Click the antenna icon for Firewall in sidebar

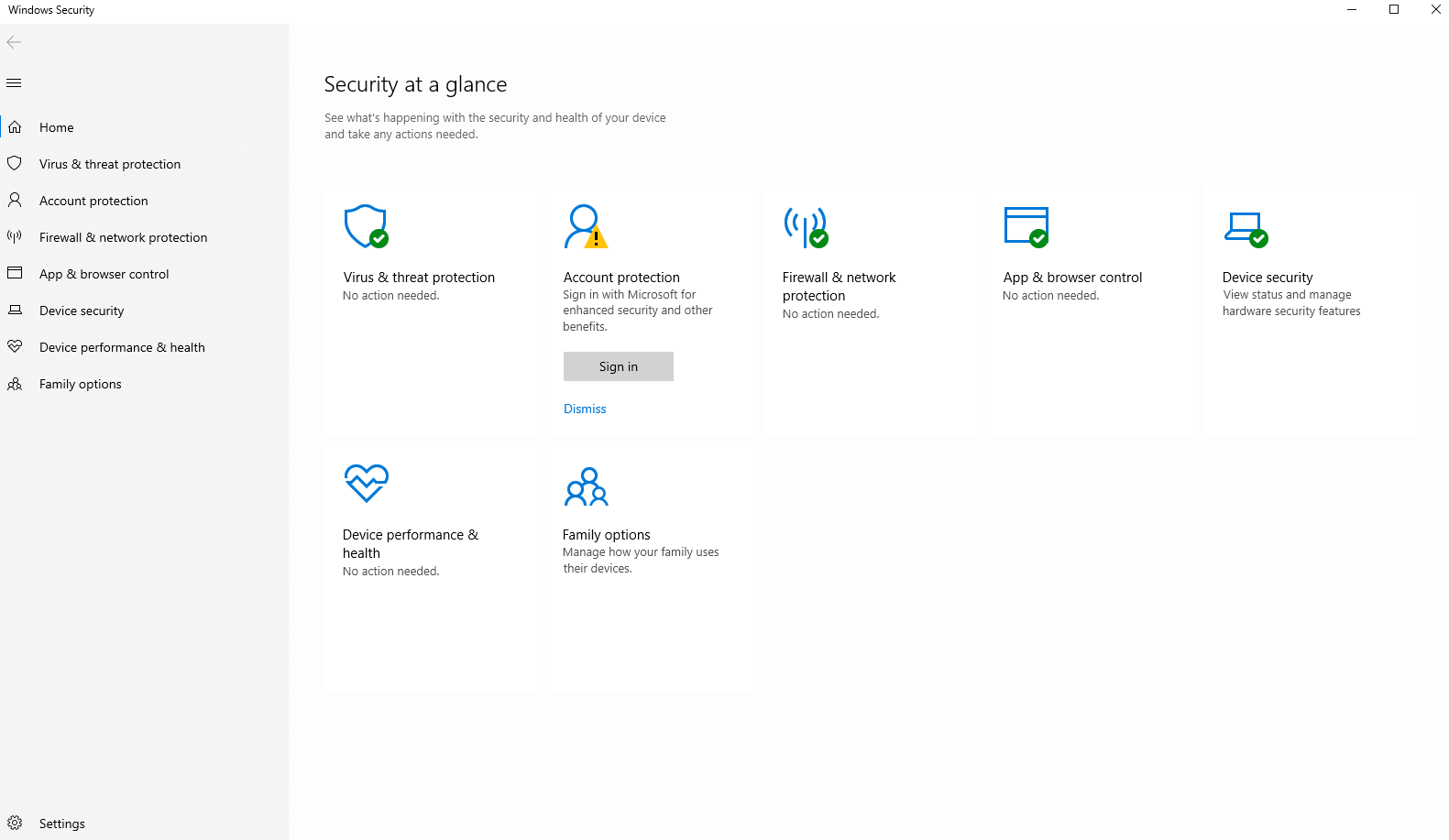[x=15, y=236]
